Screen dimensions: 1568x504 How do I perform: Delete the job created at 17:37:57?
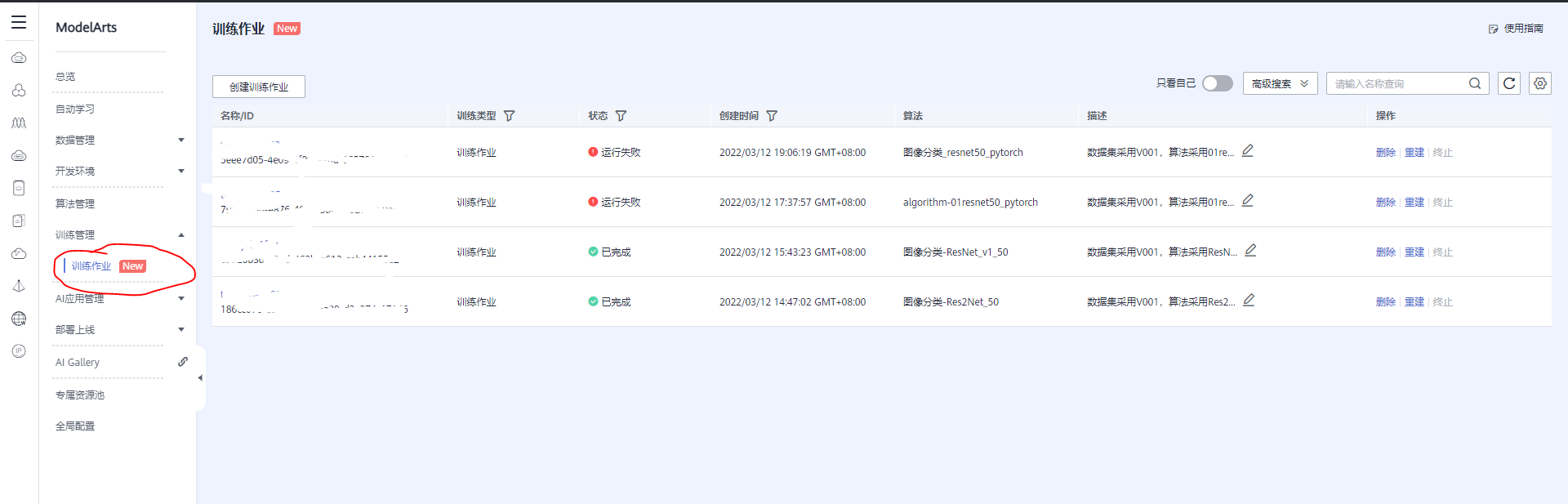(1386, 203)
